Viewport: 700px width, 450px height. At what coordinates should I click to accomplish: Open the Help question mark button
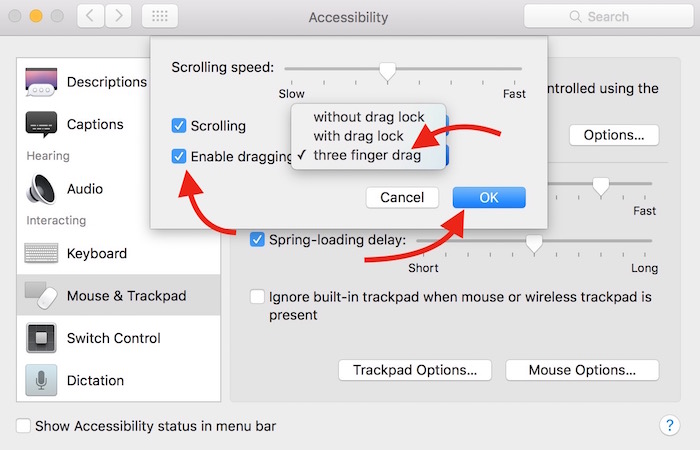click(x=670, y=425)
